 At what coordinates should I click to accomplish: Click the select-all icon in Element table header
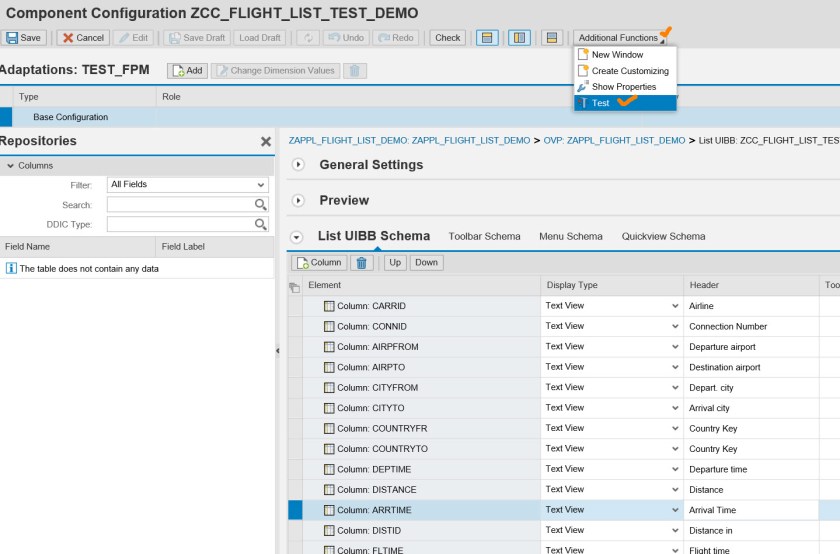pos(295,286)
